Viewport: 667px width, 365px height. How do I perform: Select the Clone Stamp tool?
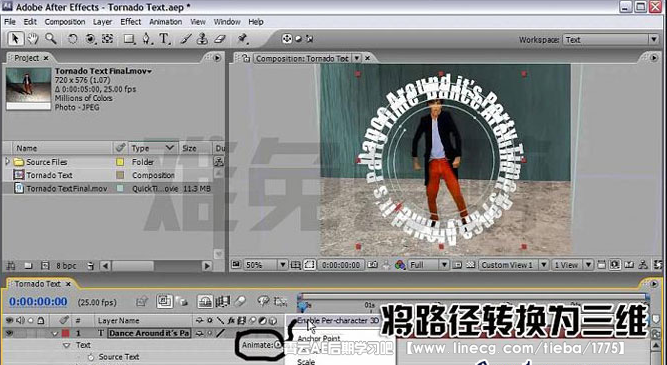(202, 39)
